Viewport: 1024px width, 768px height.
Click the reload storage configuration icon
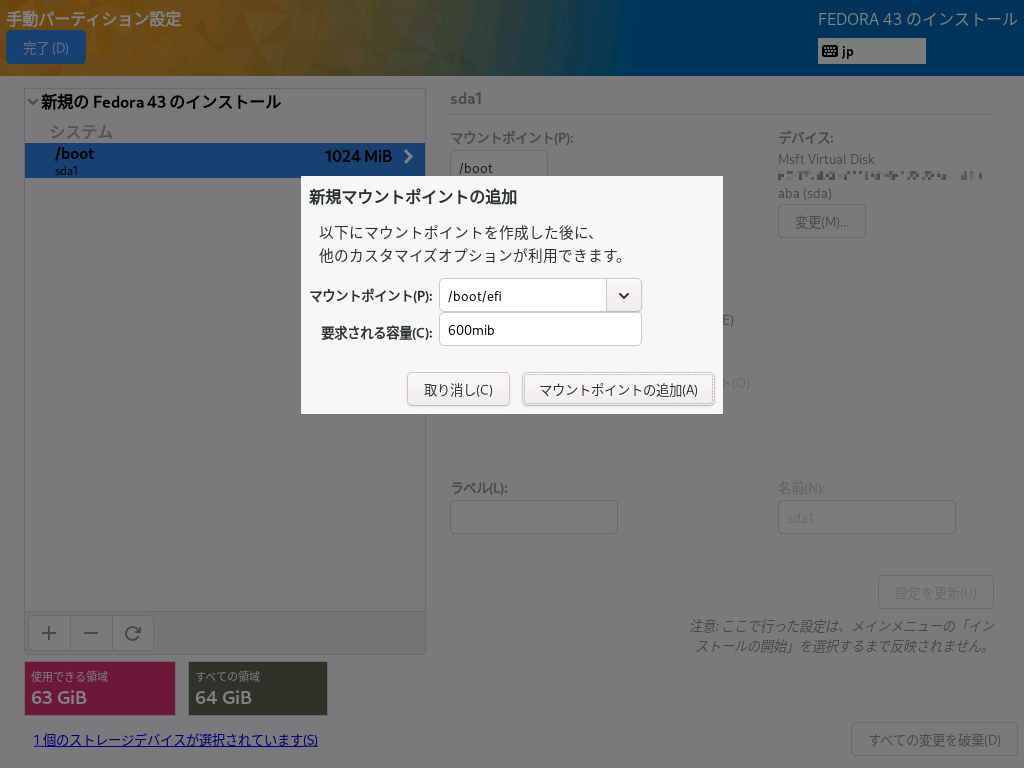(x=132, y=633)
